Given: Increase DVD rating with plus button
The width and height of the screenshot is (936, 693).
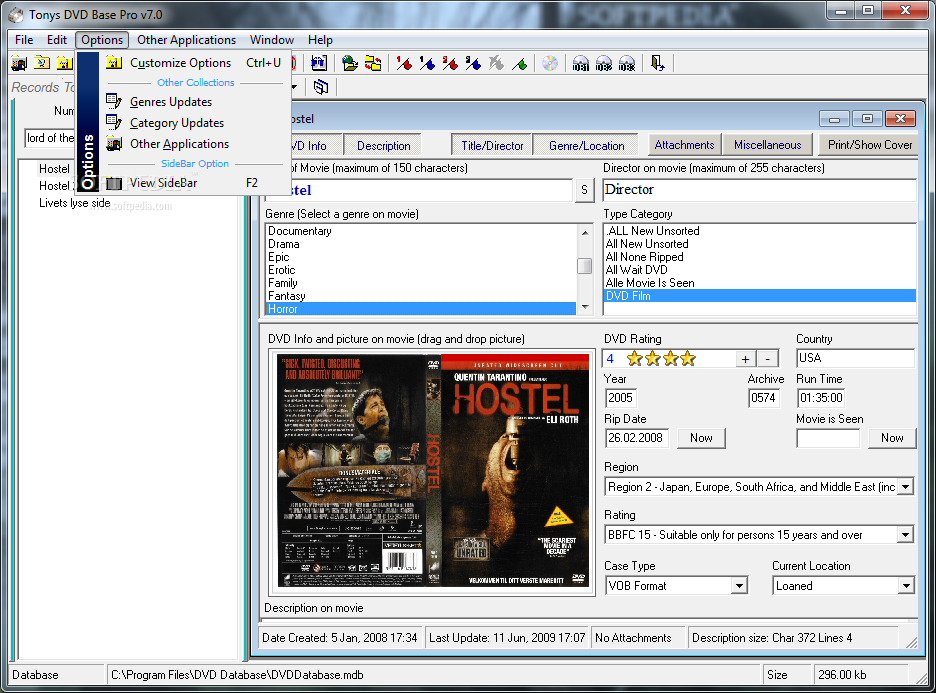Looking at the screenshot, I should [x=745, y=359].
